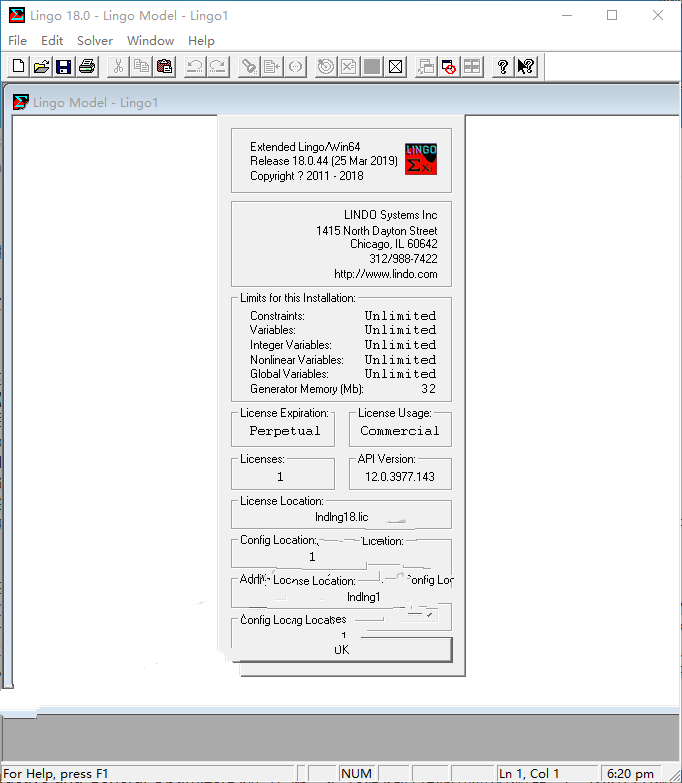The height and width of the screenshot is (783, 682).
Task: Click the Redo toolbar icon
Action: click(218, 66)
